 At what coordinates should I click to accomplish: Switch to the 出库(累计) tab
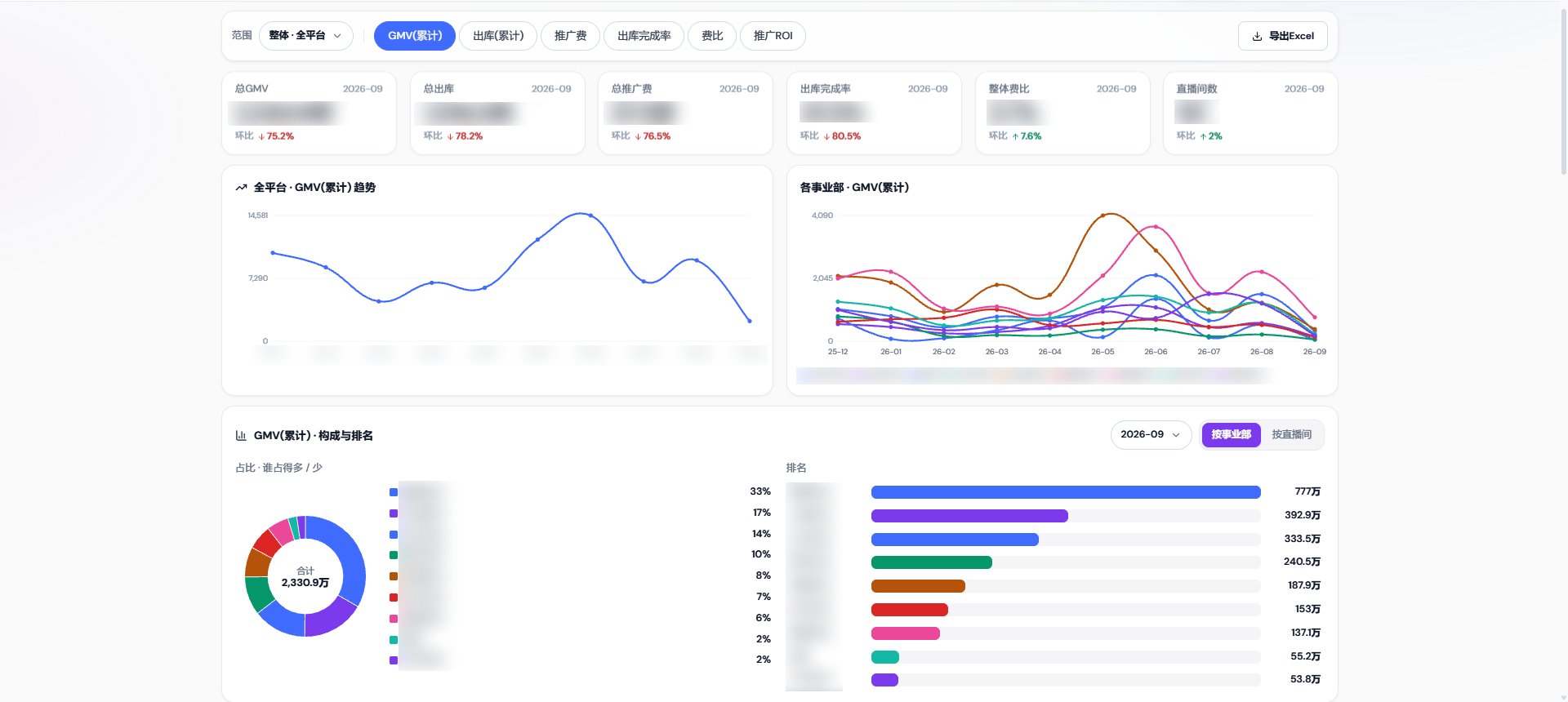498,36
